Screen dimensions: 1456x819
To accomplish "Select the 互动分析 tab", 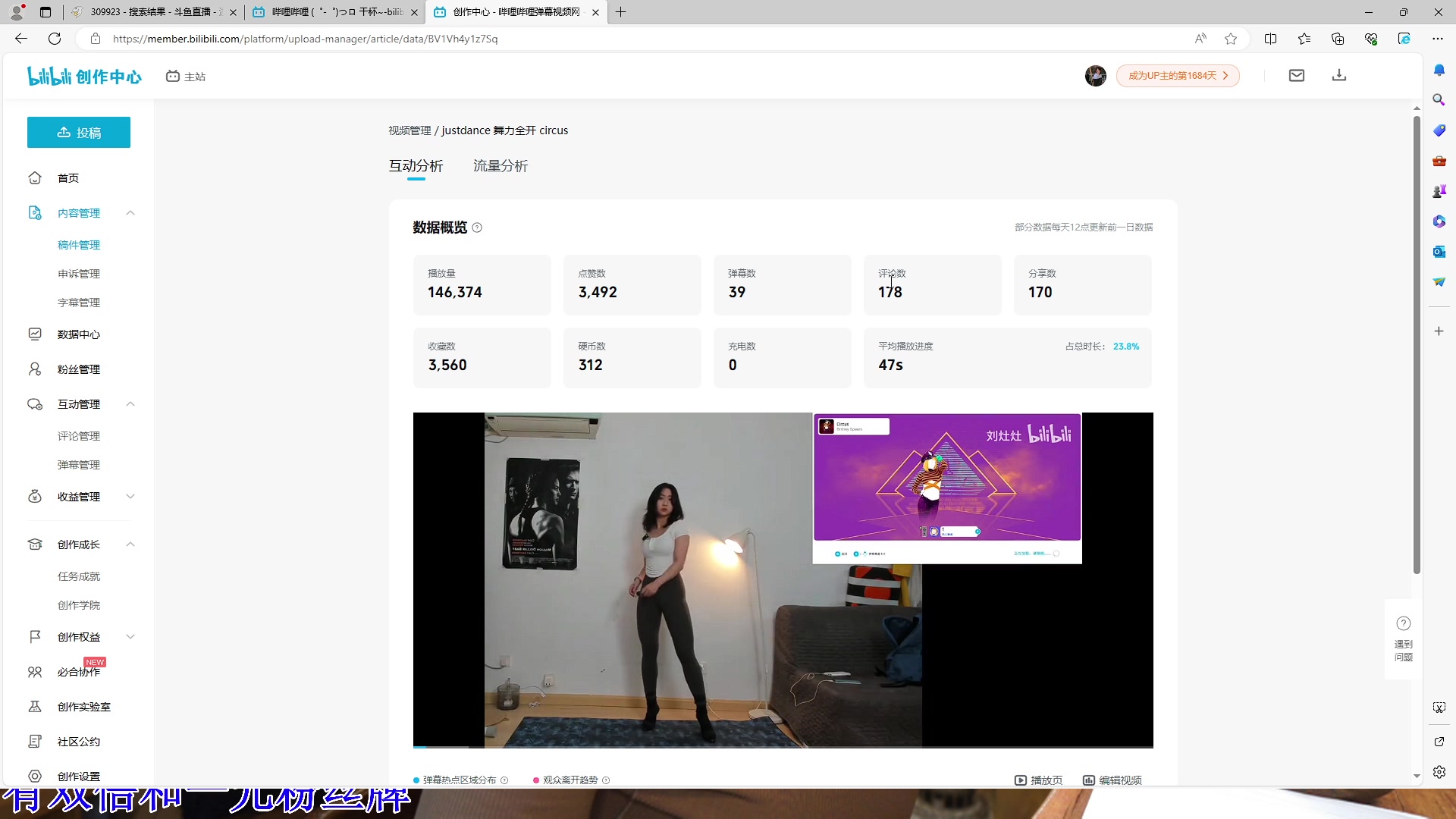I will pos(416,166).
